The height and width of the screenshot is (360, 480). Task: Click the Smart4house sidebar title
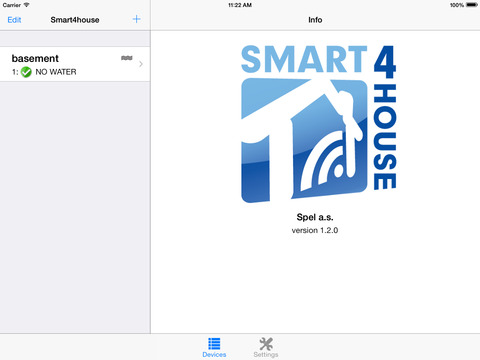75,20
